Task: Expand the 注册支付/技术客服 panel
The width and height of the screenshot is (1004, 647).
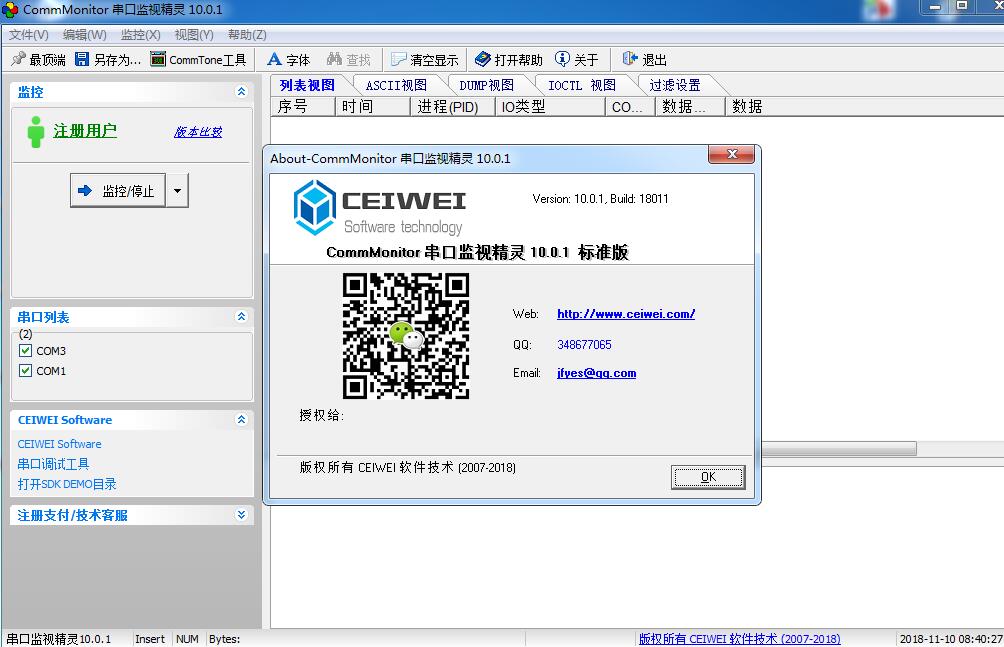Action: point(241,515)
